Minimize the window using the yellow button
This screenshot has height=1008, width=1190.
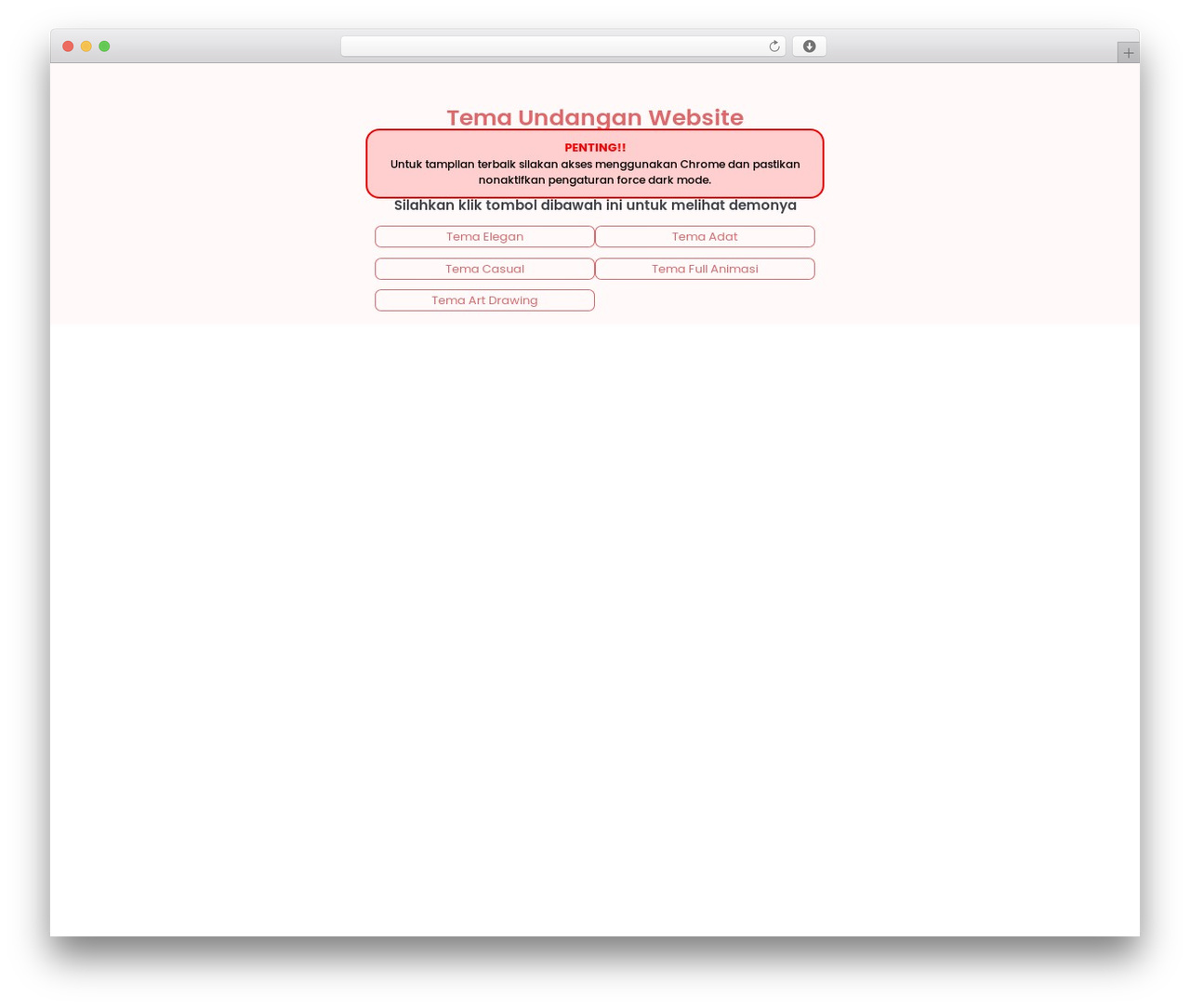[86, 46]
